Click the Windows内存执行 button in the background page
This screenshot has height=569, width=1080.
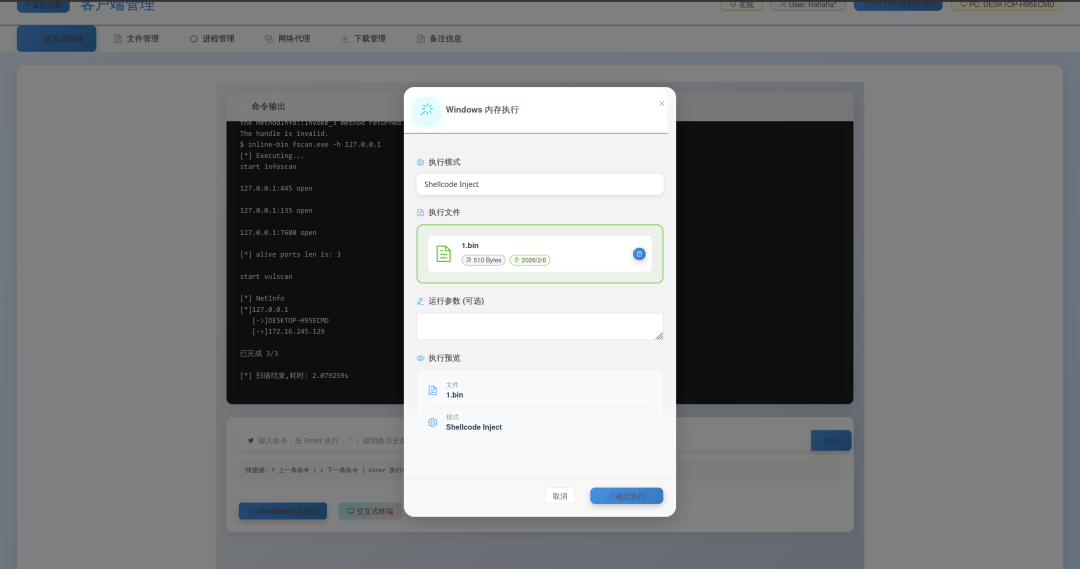coord(283,511)
